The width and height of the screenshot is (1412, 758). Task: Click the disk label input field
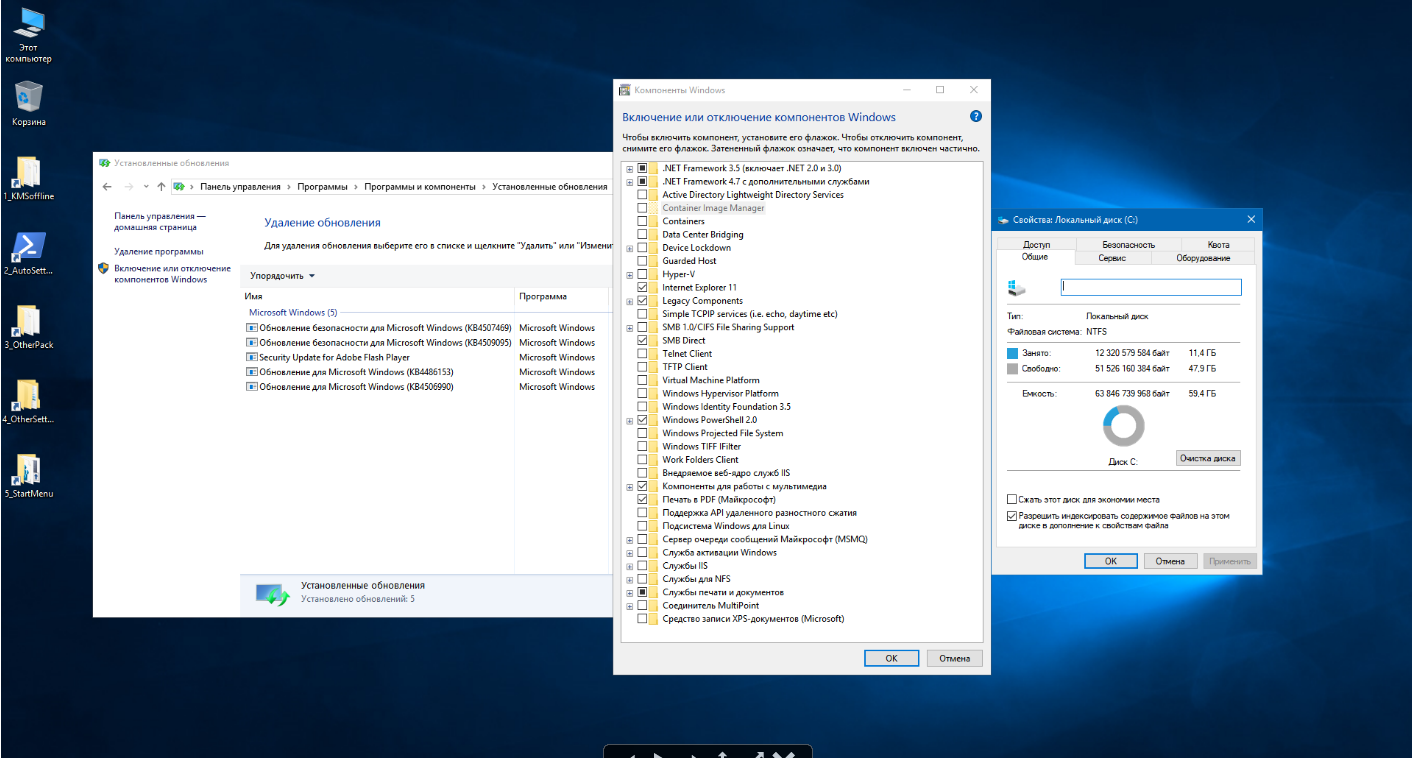pyautogui.click(x=1150, y=287)
